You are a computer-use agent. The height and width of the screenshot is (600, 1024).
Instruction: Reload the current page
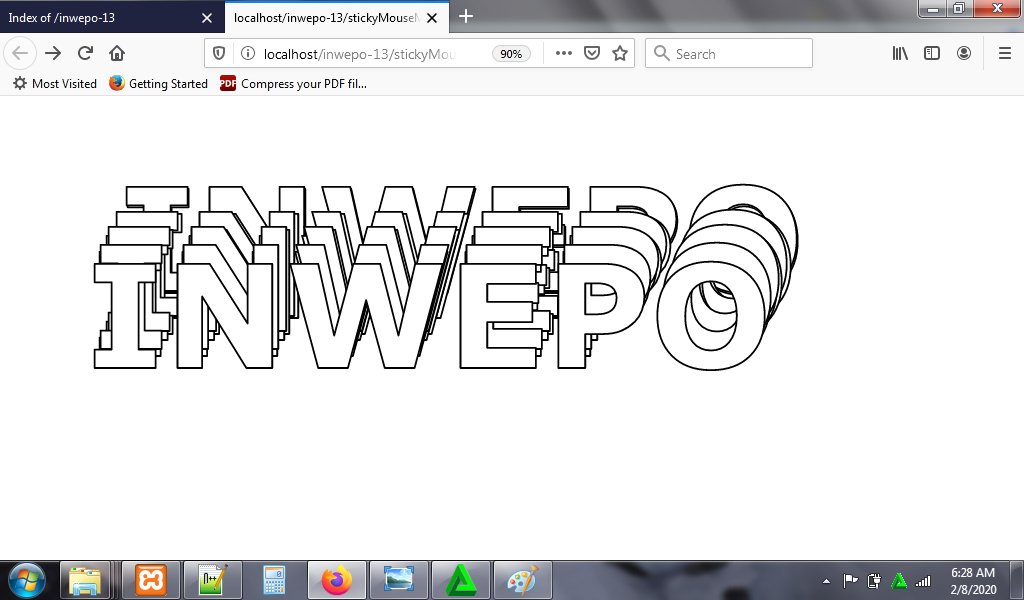point(85,53)
